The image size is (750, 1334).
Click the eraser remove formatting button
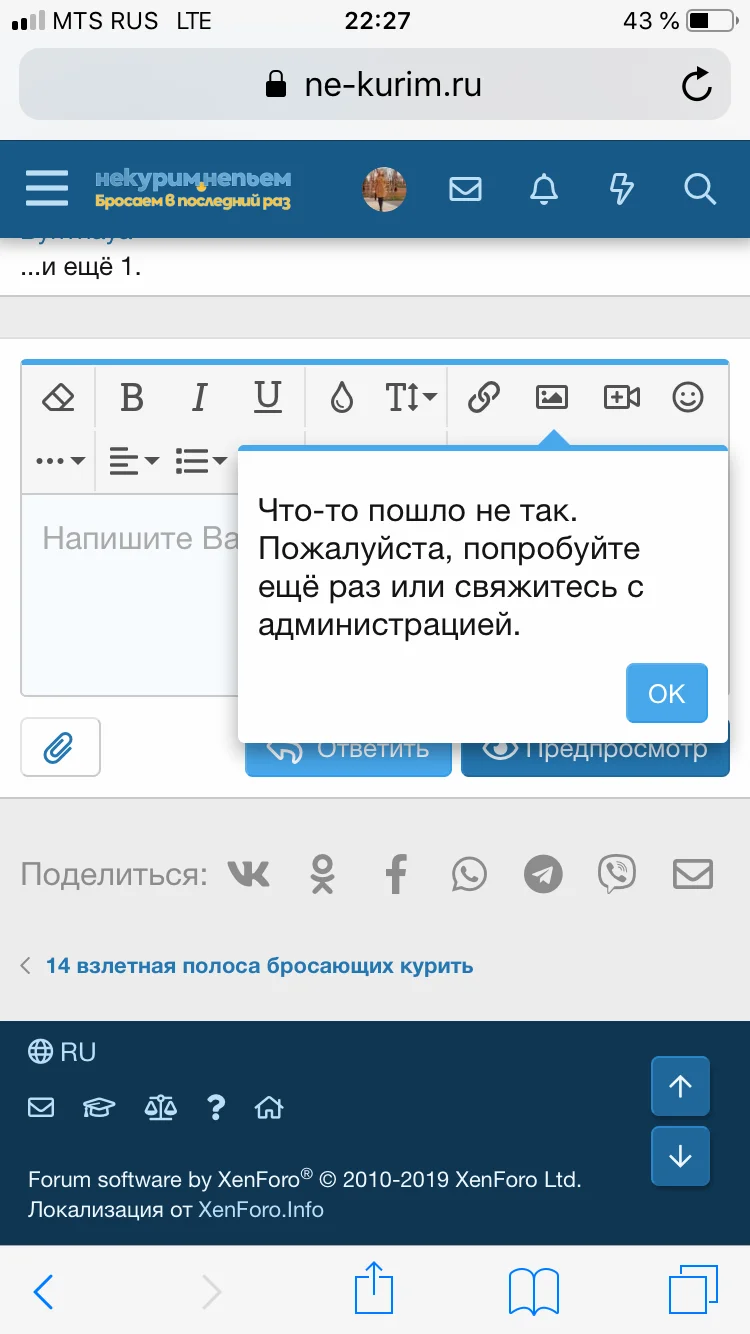tap(58, 398)
